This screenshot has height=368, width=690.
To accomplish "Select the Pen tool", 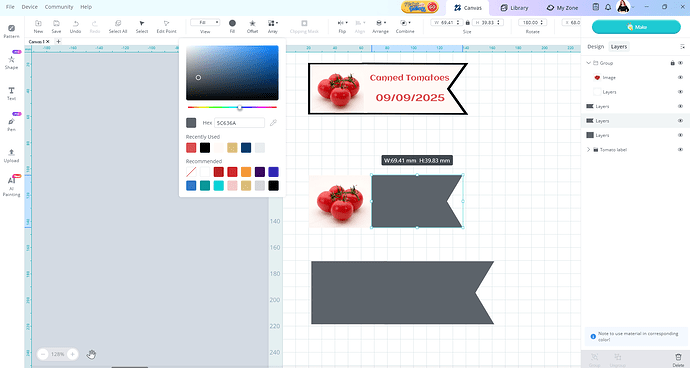I will click(11, 124).
